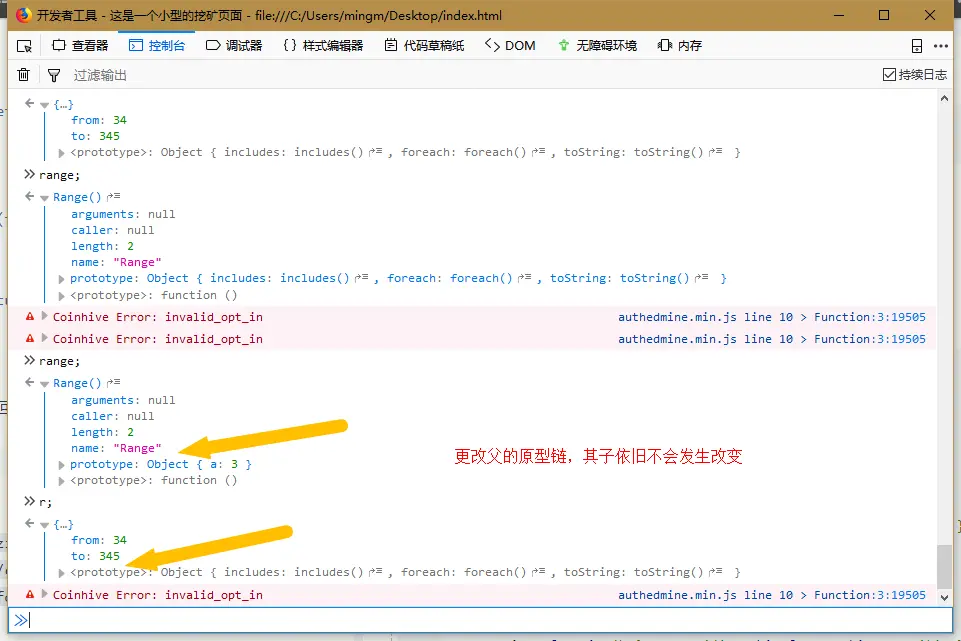Open the 代码草稿纸 scratchpad tab

pyautogui.click(x=424, y=45)
